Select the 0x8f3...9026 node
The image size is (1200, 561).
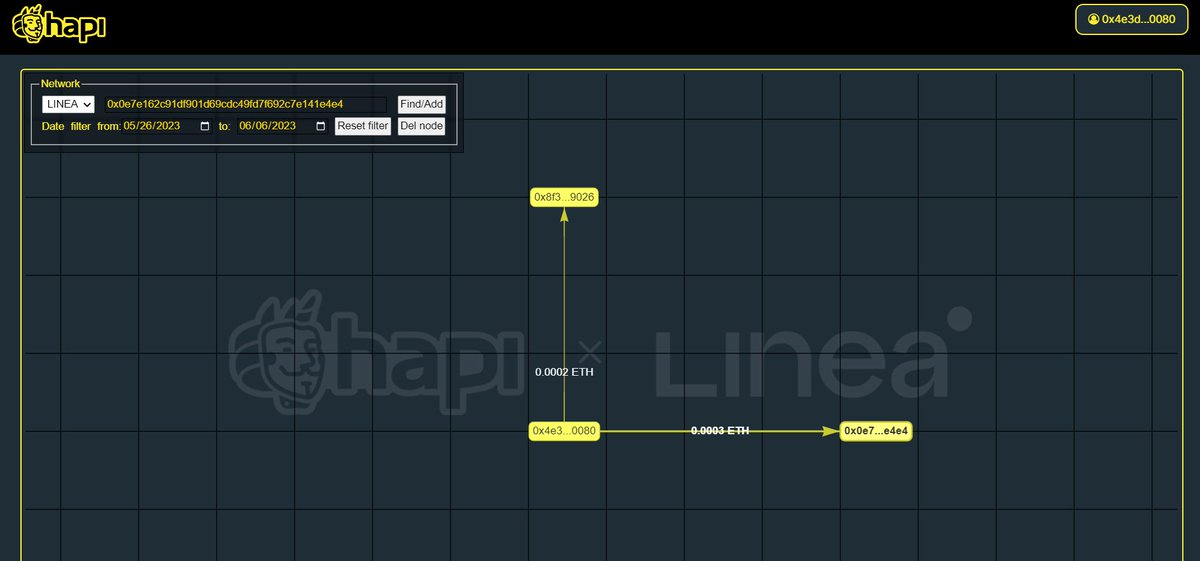tap(564, 197)
